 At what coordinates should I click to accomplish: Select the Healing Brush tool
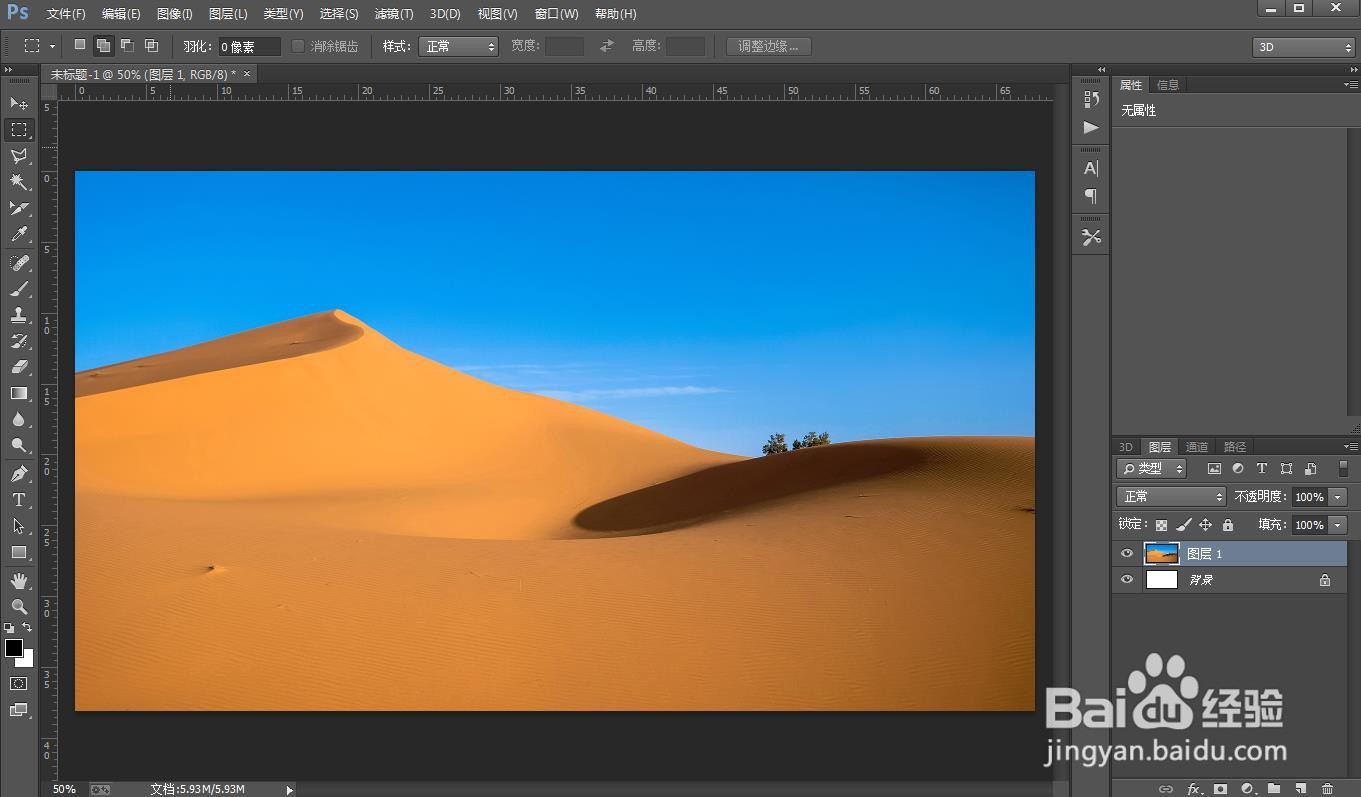point(19,263)
